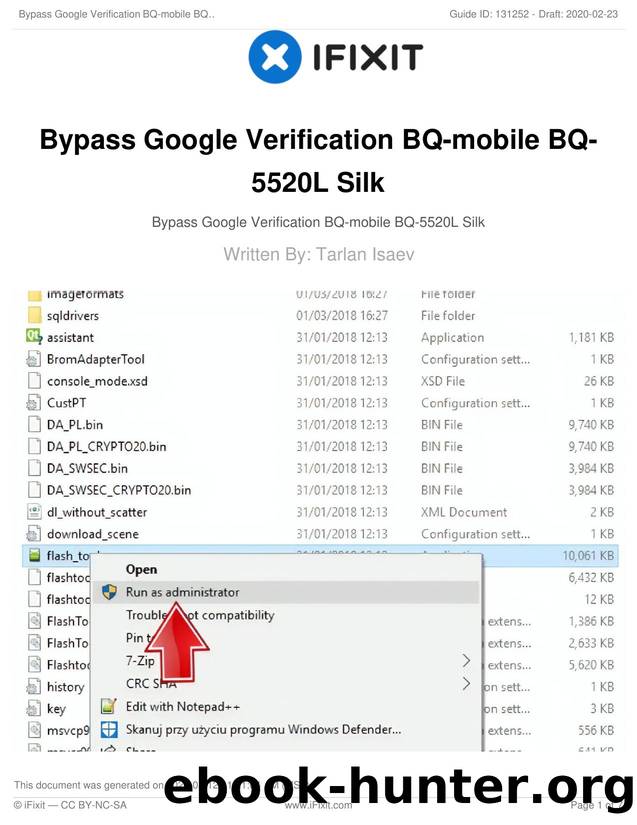Viewport: 637px width, 825px height.
Task: Select the sqldrivers folder icon
Action: [x=34, y=315]
